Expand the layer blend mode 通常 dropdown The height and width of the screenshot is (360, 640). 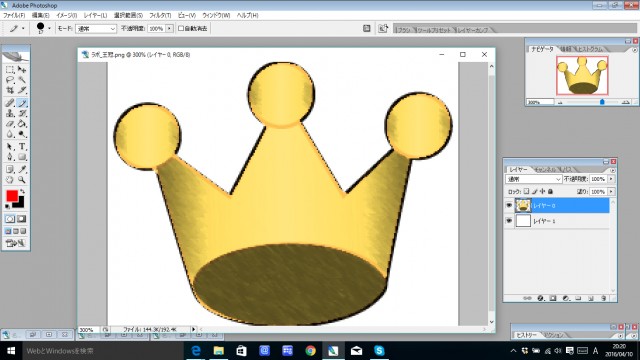[533, 179]
